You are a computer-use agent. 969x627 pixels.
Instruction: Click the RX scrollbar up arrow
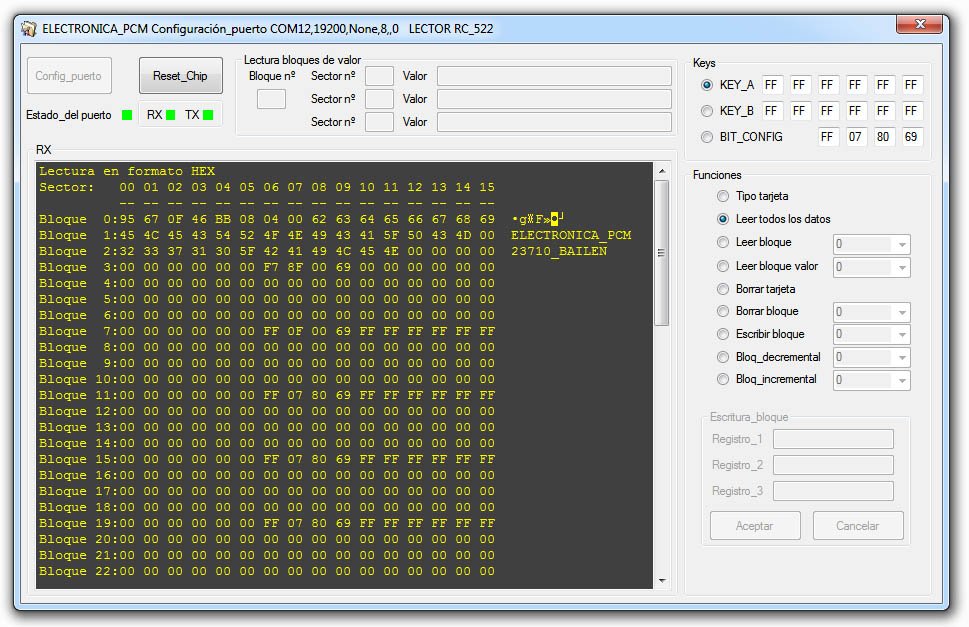tap(662, 172)
